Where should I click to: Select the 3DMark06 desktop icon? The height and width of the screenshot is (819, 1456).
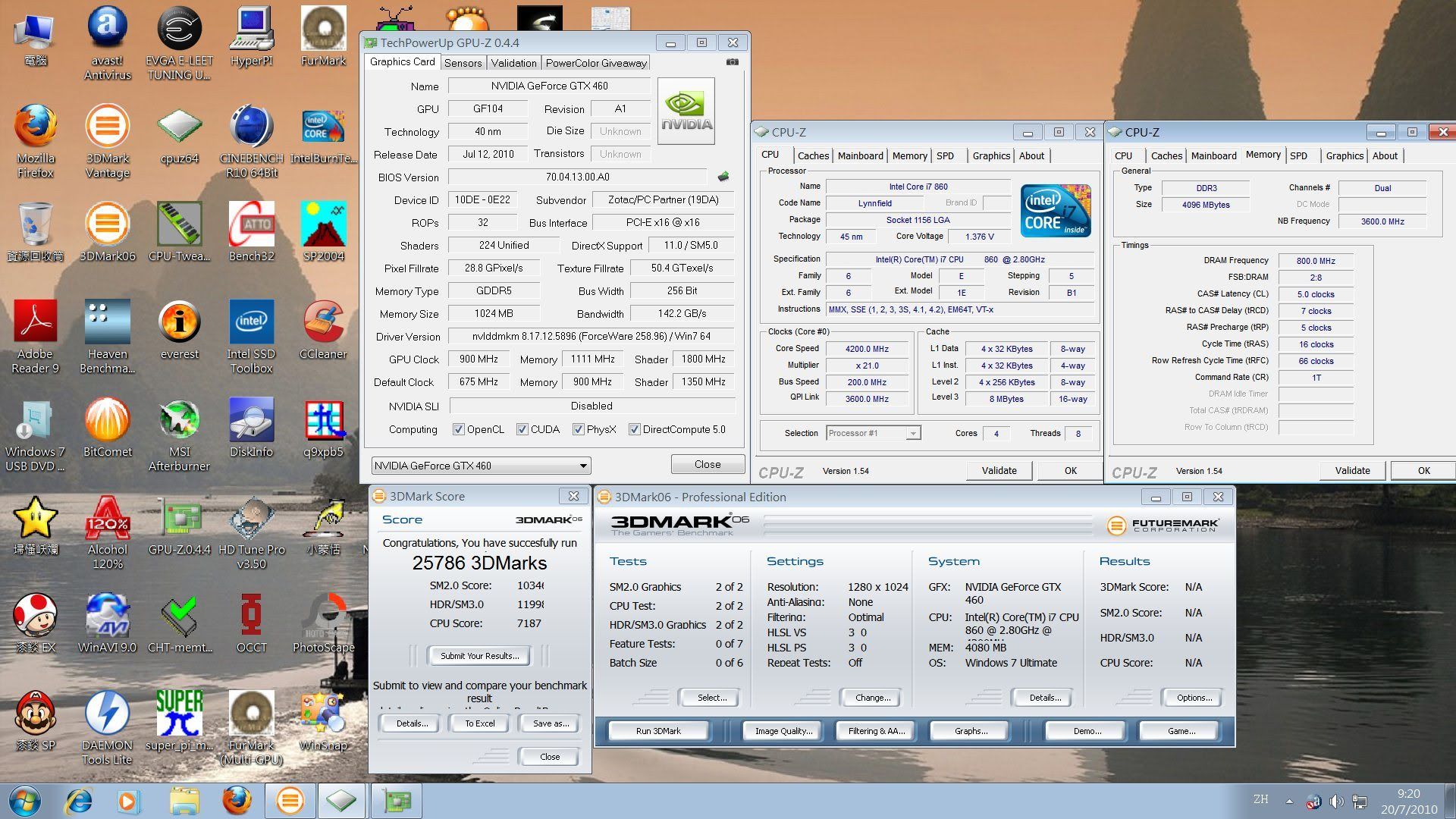point(107,232)
